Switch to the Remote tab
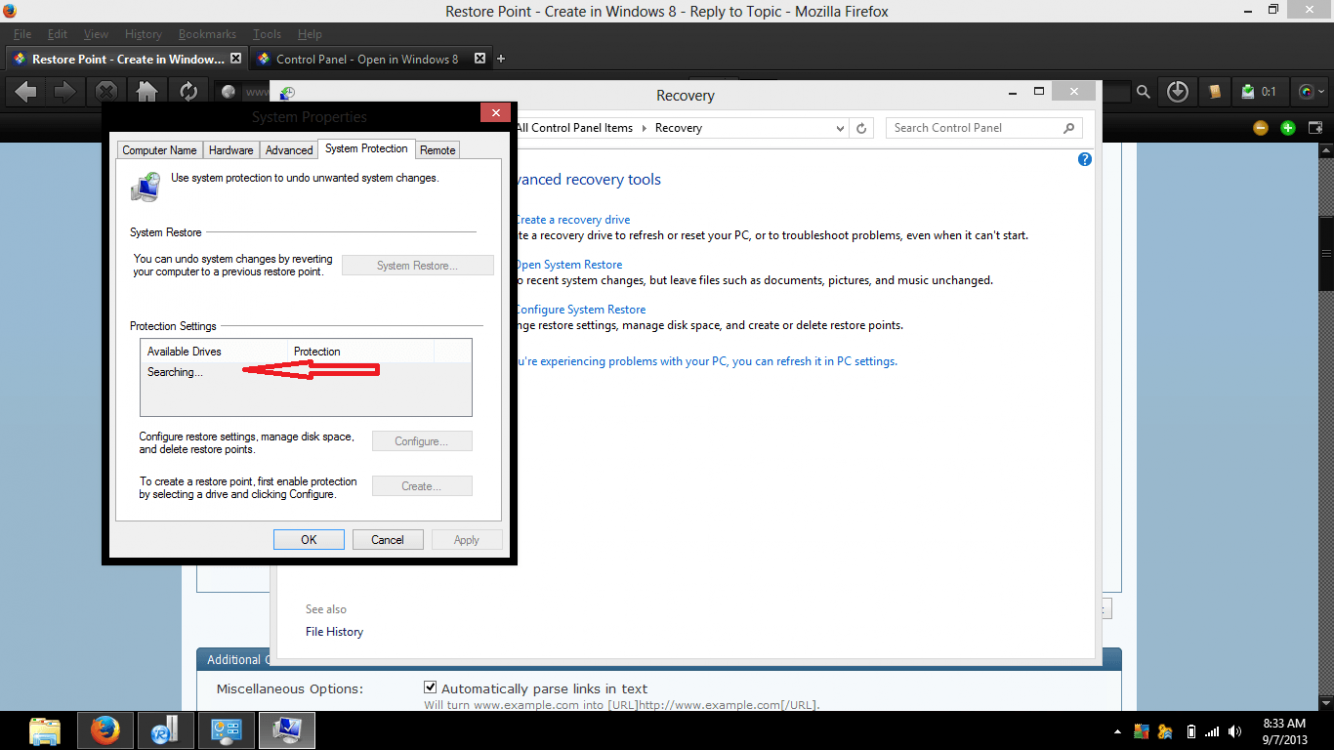The width and height of the screenshot is (1334, 750). tap(437, 150)
